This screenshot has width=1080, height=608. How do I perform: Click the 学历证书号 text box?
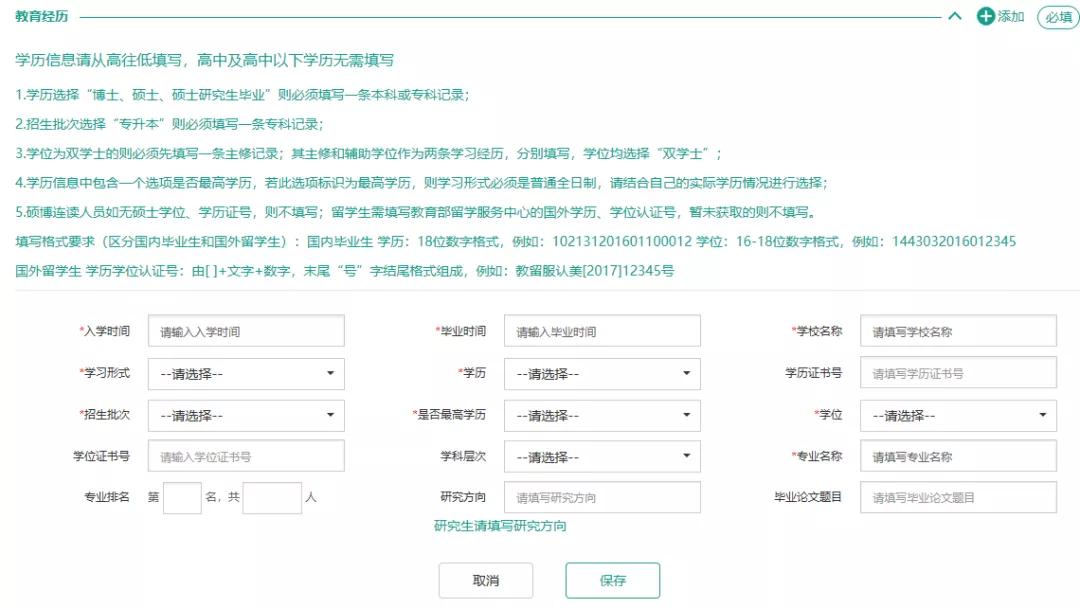click(x=958, y=373)
